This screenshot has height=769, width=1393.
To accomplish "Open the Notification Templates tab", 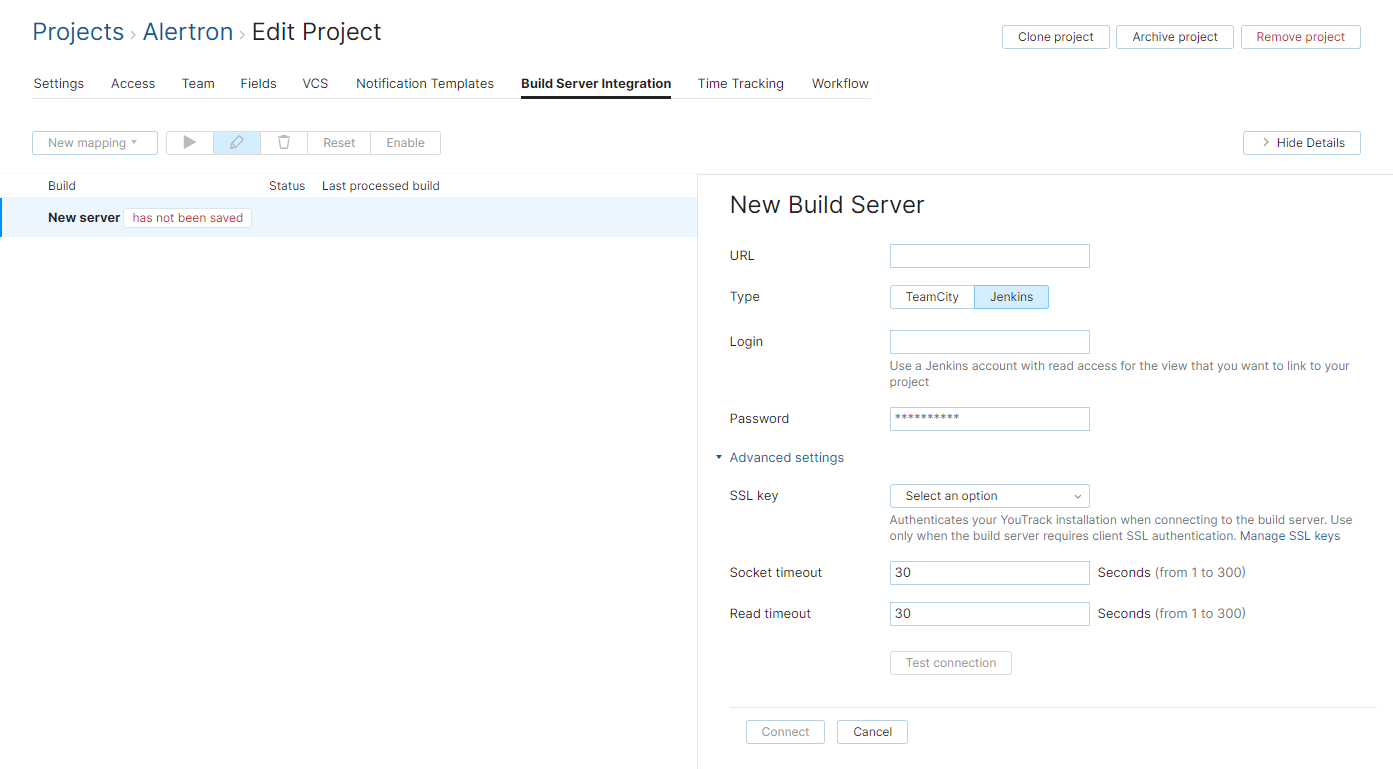I will pos(425,83).
